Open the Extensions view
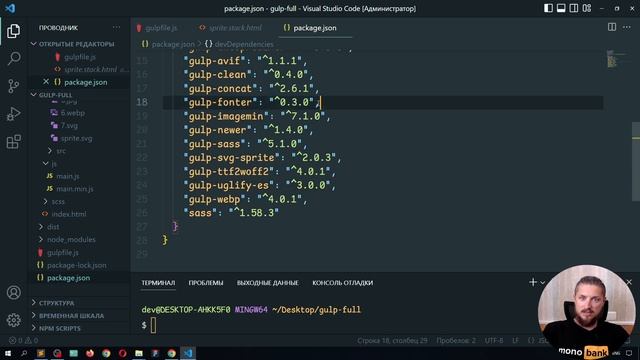 13,142
